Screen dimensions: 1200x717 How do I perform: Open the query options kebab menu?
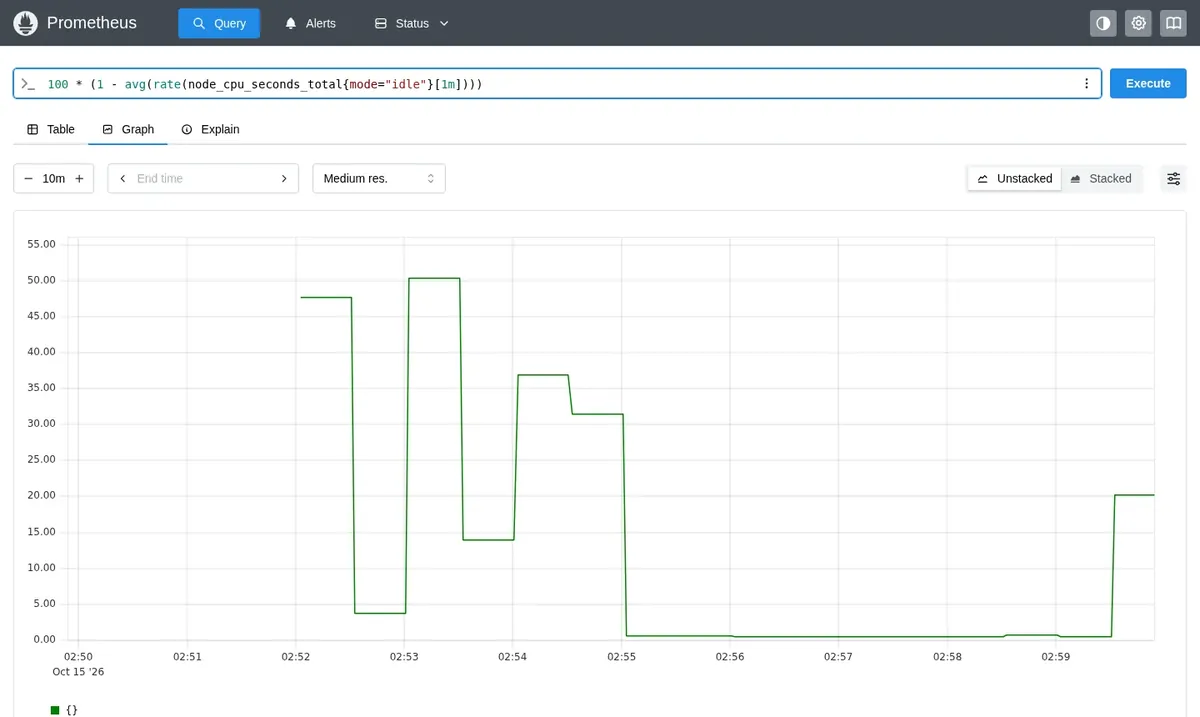click(1087, 84)
